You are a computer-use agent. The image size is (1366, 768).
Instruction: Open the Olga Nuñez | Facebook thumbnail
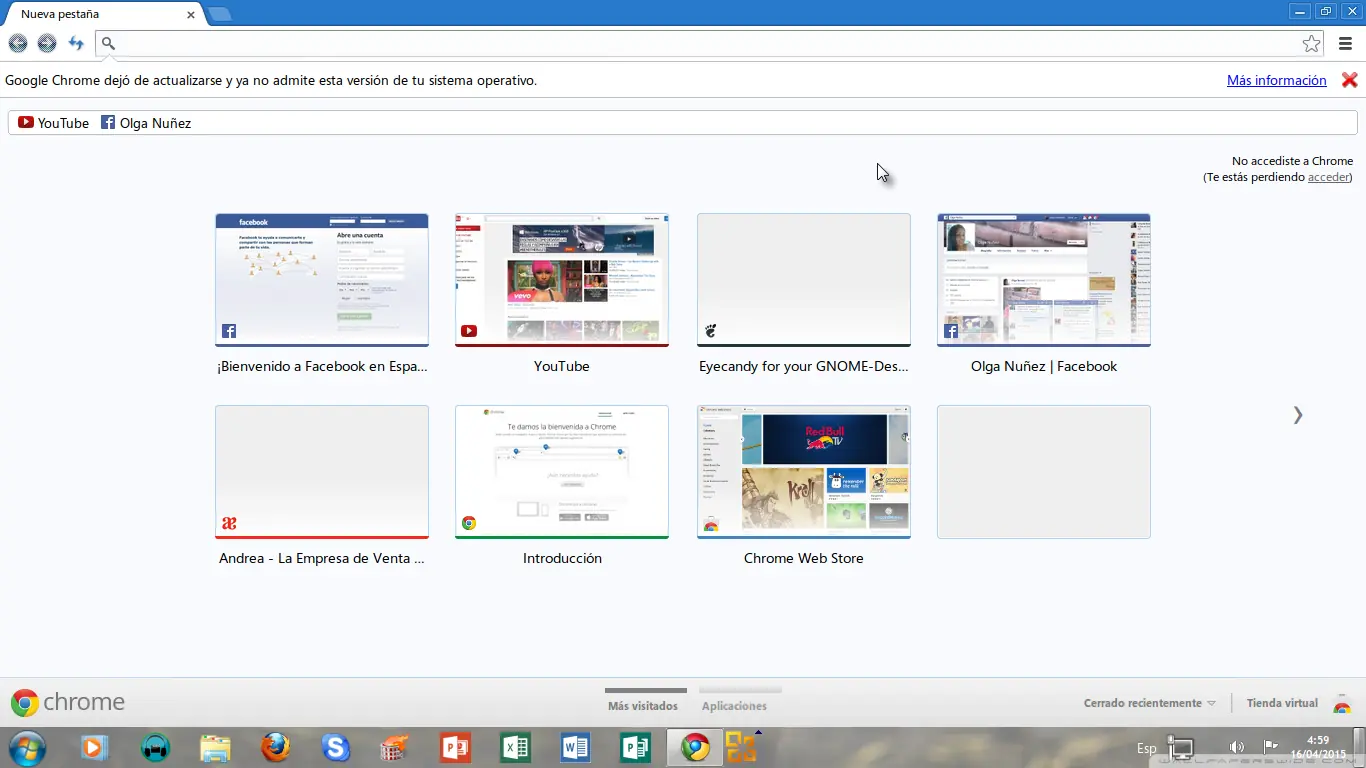(x=1044, y=280)
